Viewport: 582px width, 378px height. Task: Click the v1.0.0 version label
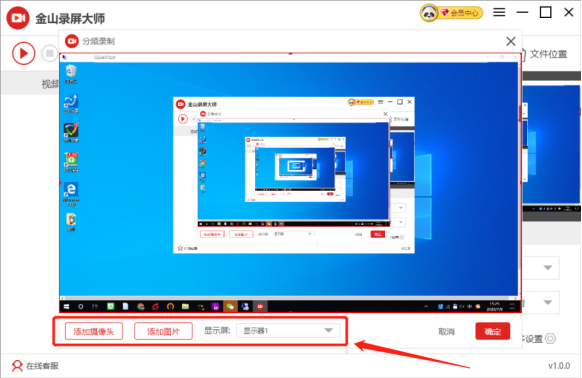point(559,366)
